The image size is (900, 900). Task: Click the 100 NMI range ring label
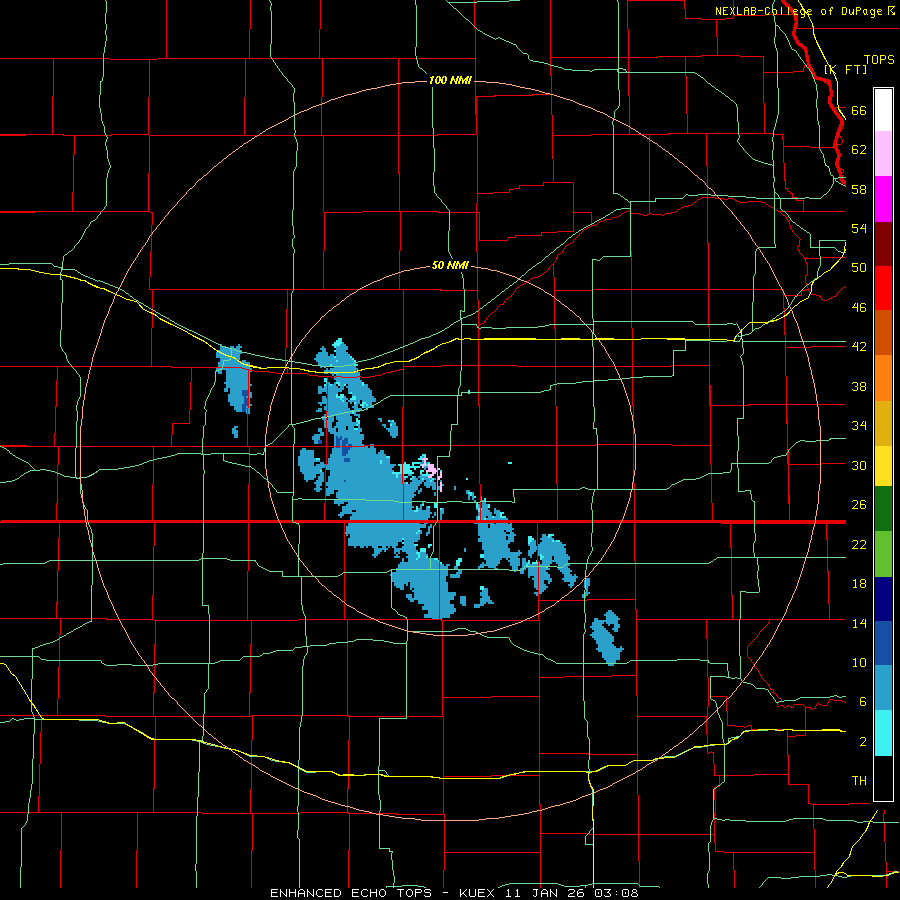(450, 80)
